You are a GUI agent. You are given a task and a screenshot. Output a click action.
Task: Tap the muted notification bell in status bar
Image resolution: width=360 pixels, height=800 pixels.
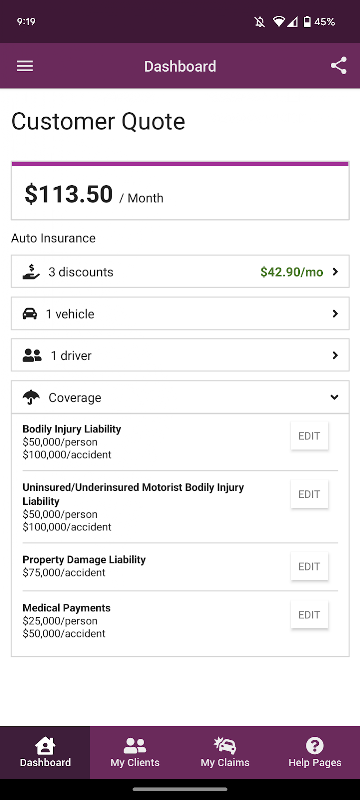click(x=260, y=22)
